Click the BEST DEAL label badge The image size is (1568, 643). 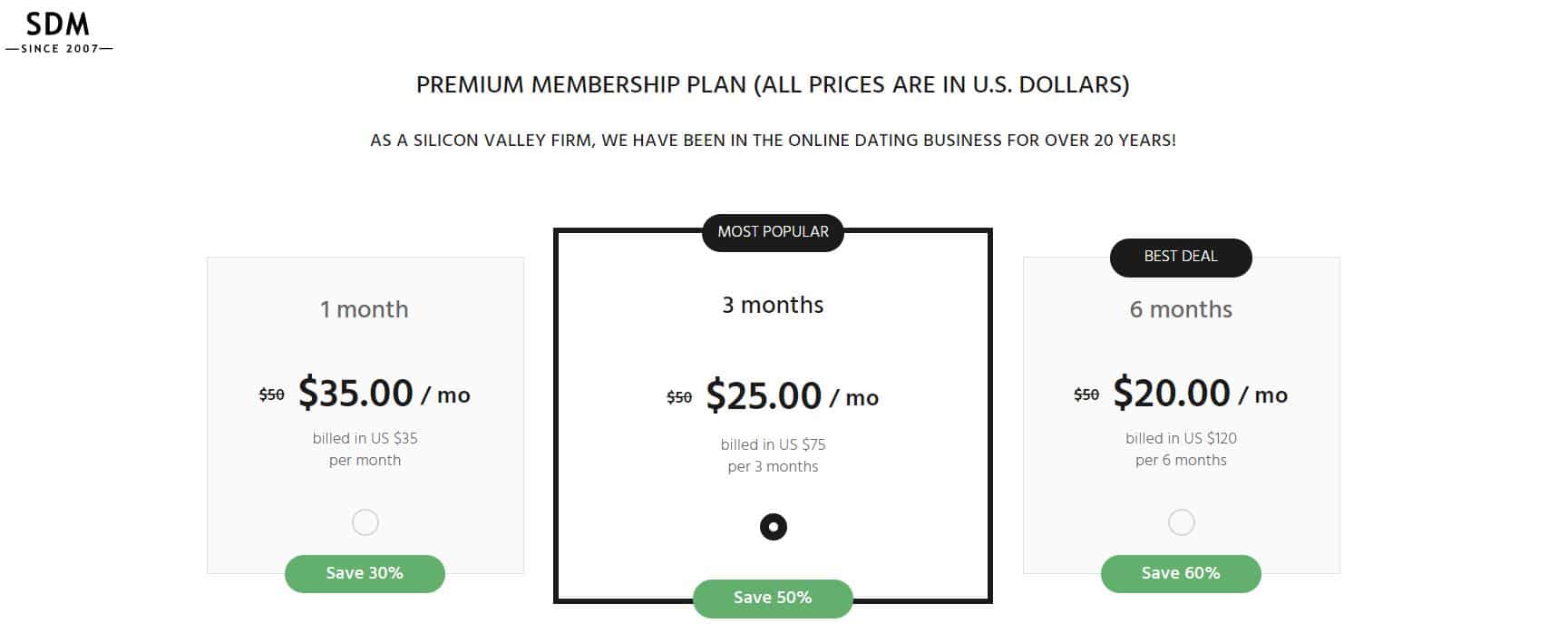coord(1181,257)
